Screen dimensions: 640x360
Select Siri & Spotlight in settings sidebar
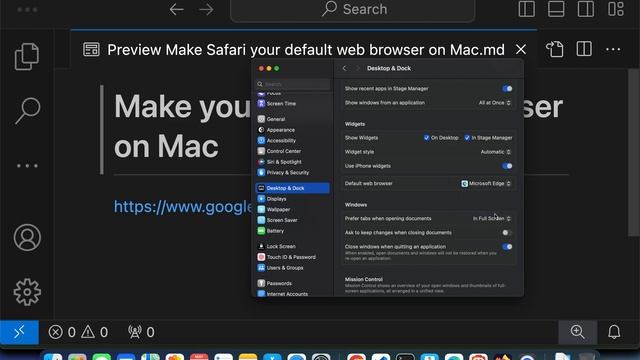pyautogui.click(x=293, y=162)
